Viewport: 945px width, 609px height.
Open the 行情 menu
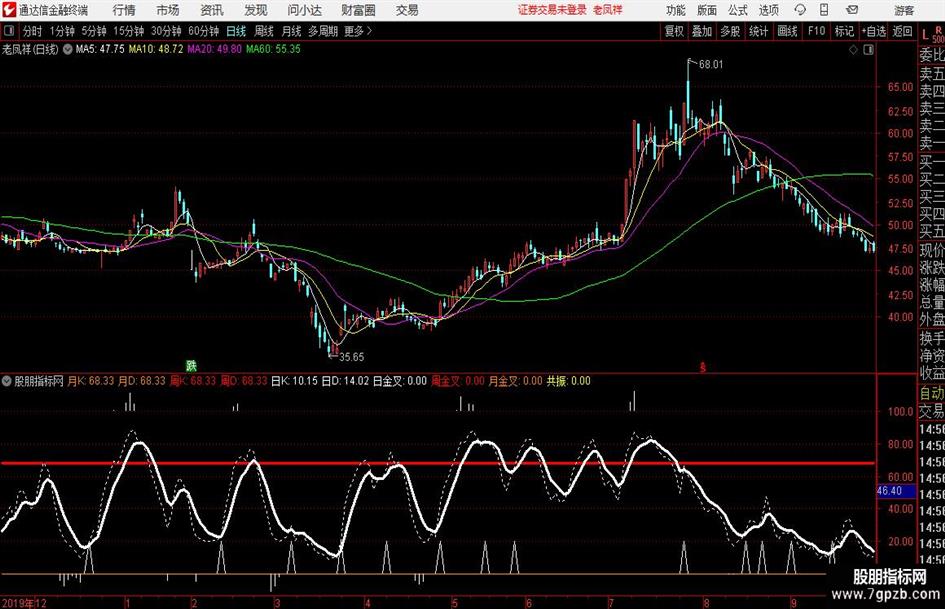tap(124, 10)
